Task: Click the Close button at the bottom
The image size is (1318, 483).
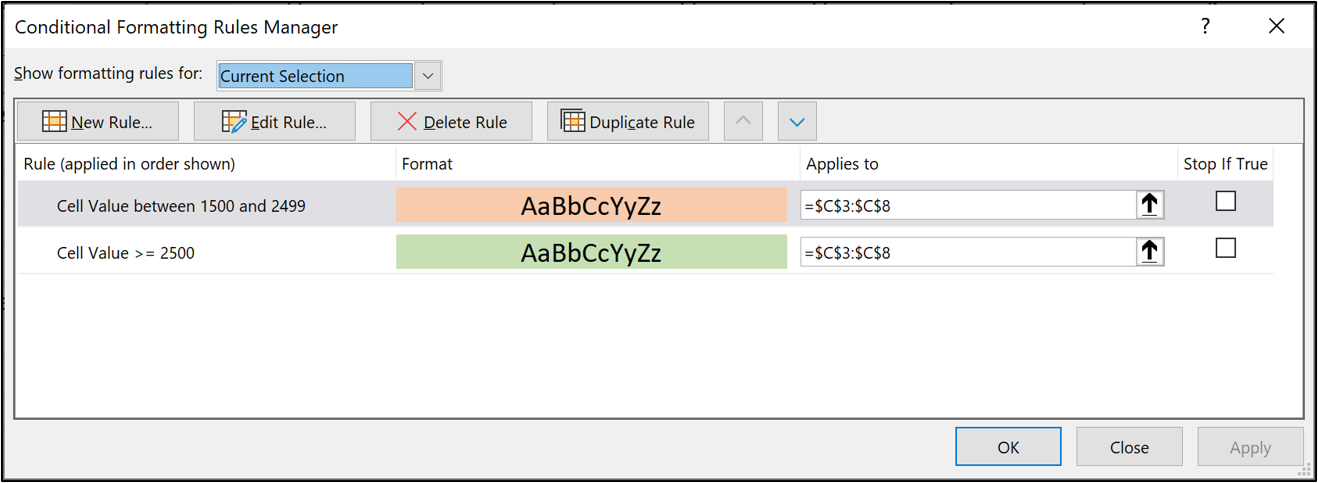Action: coord(1129,447)
